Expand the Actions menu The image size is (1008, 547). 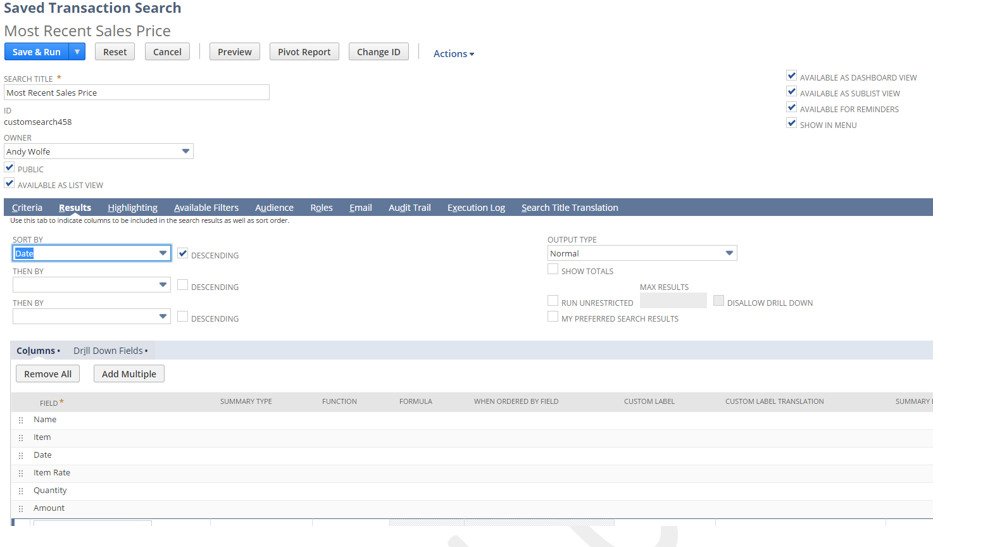[453, 54]
